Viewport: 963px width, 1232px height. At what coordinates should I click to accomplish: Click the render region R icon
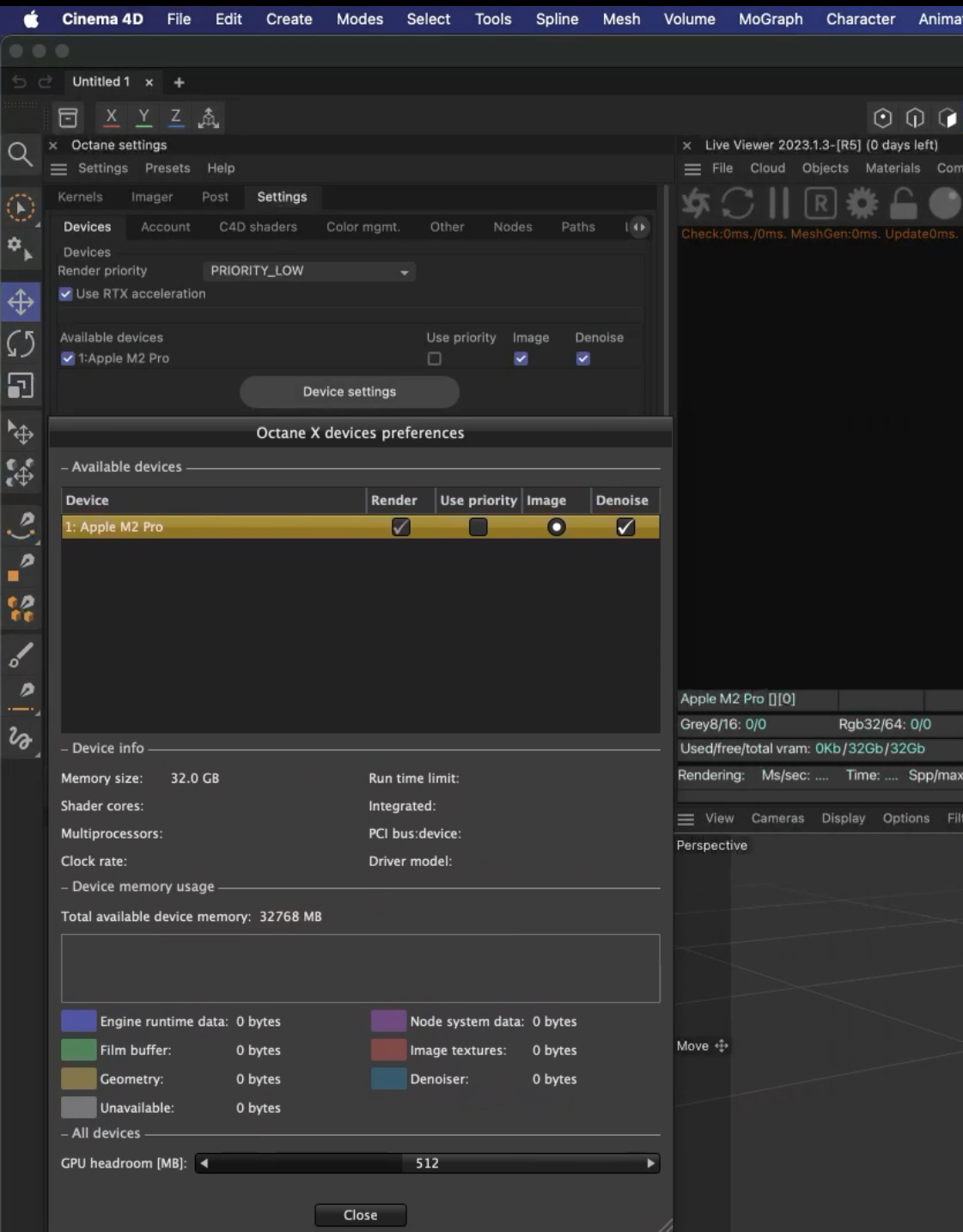(x=820, y=204)
